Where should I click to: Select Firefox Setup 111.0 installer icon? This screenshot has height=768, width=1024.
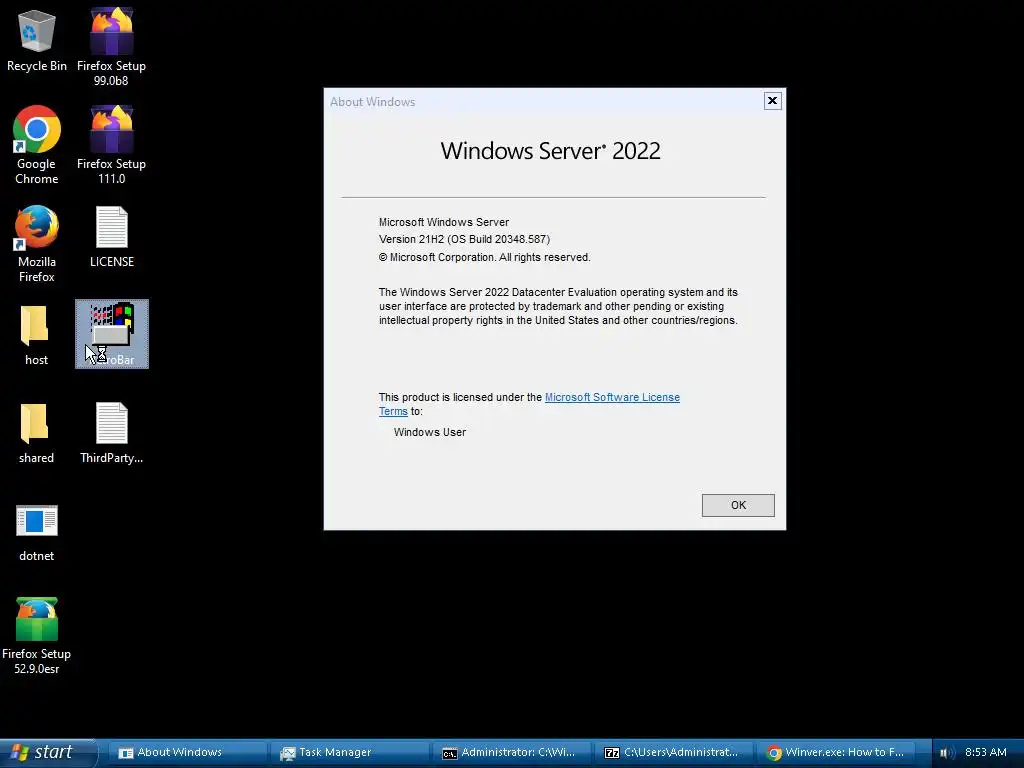(112, 145)
